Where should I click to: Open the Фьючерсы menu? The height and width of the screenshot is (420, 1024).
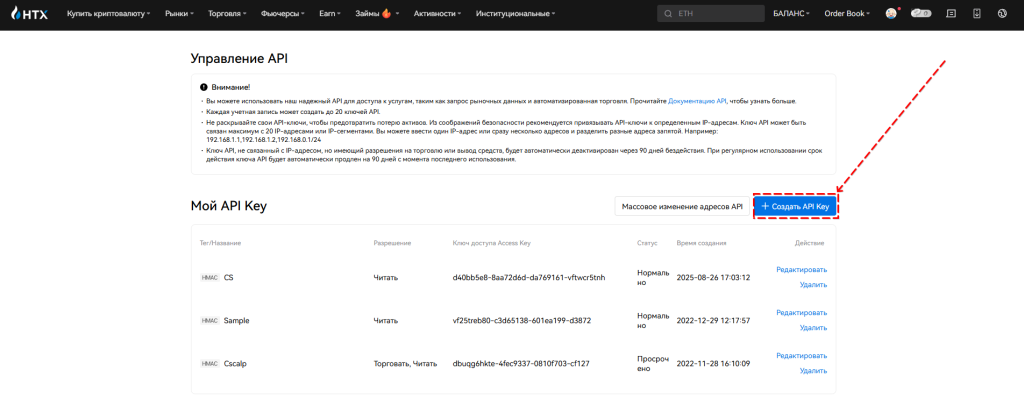[x=283, y=14]
